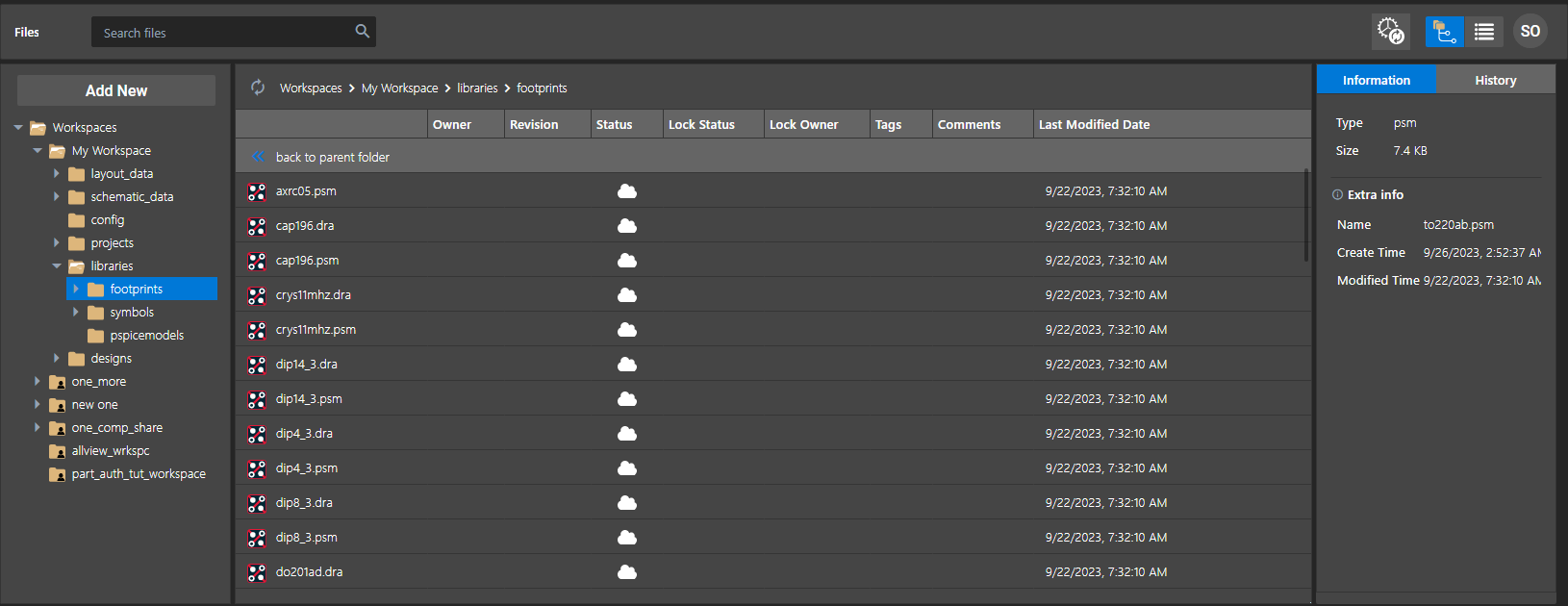Viewport: 1568px width, 606px height.
Task: Open the SO user profile avatar
Action: tap(1530, 32)
